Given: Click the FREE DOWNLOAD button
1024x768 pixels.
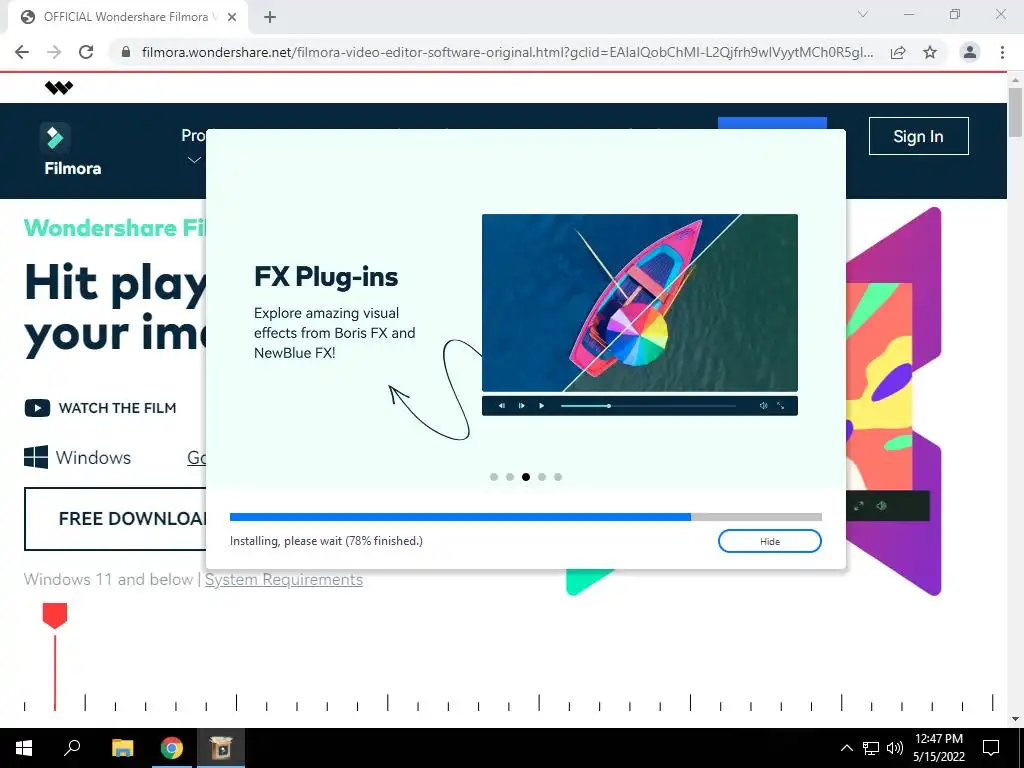Looking at the screenshot, I should point(116,519).
